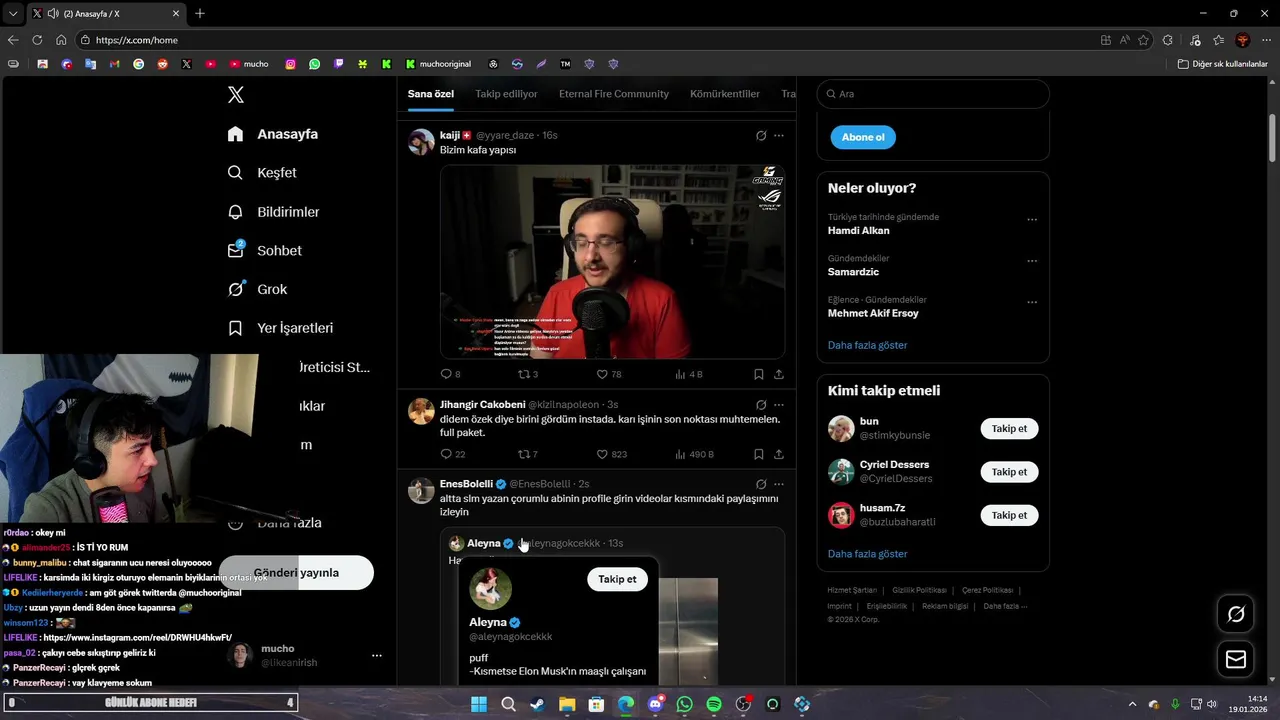This screenshot has width=1280, height=720.
Task: Open Sohbet messages
Action: click(x=264, y=251)
